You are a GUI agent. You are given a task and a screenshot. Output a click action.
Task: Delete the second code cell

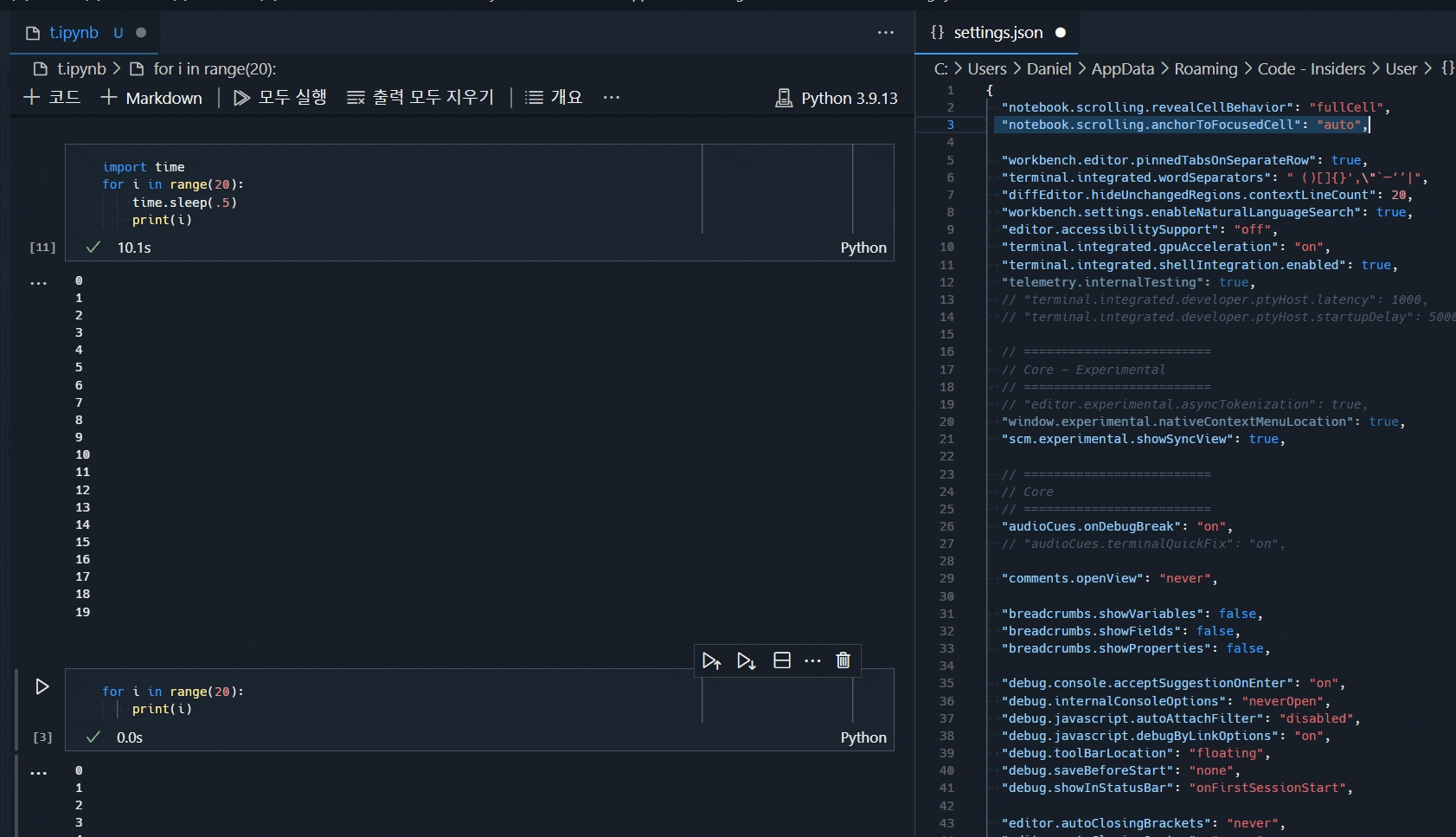843,660
